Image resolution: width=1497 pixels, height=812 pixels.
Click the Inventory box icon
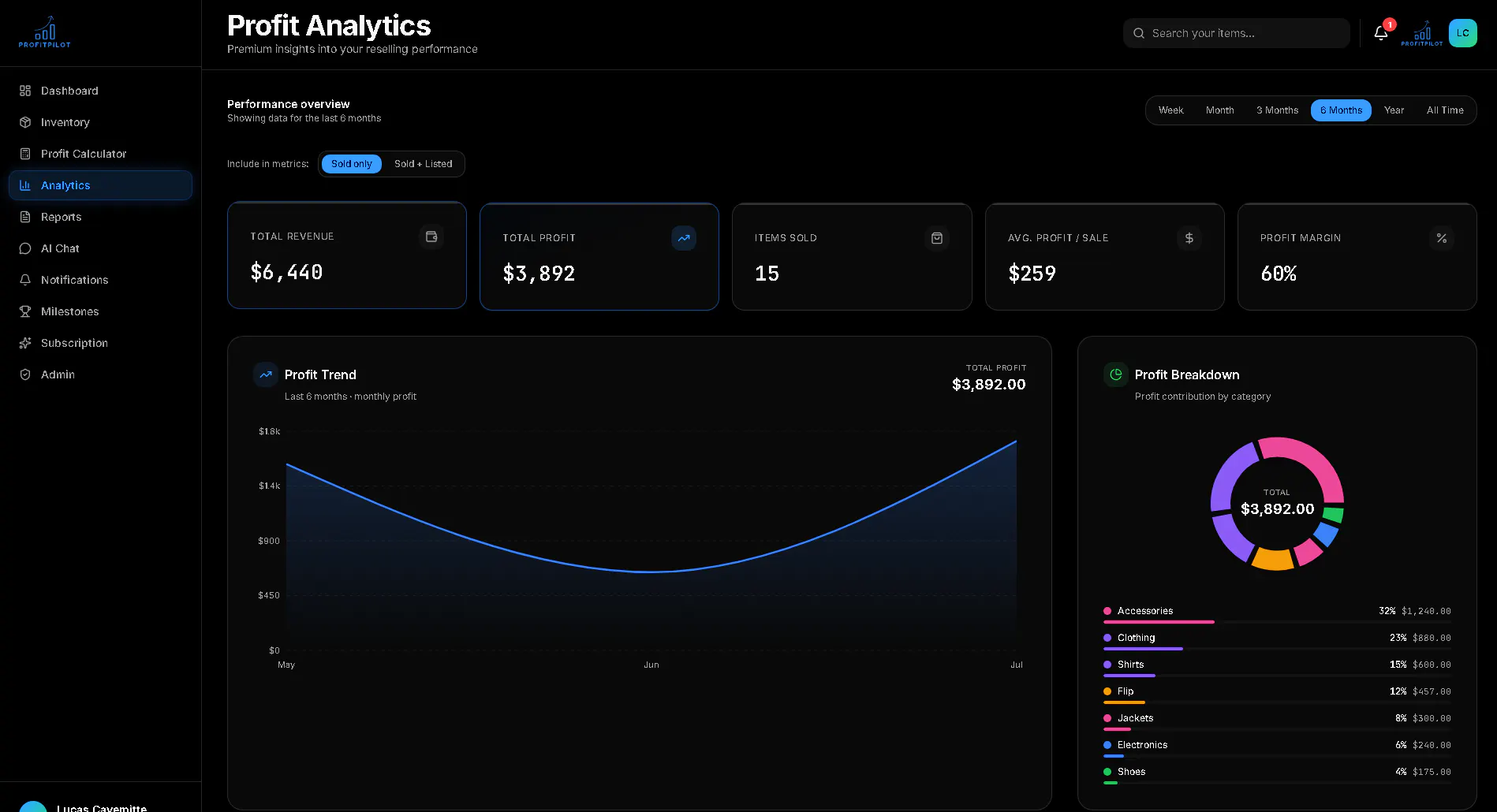[25, 122]
